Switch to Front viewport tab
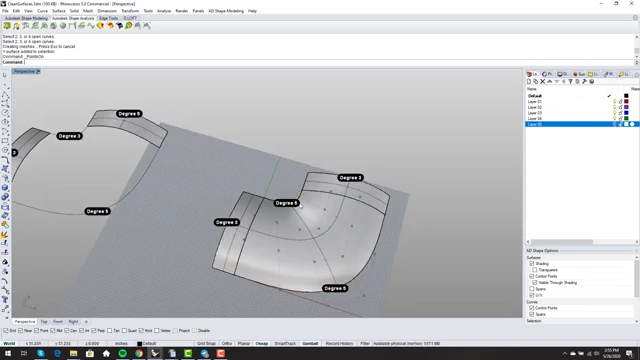Viewport: 640px width, 360px height. [x=58, y=322]
